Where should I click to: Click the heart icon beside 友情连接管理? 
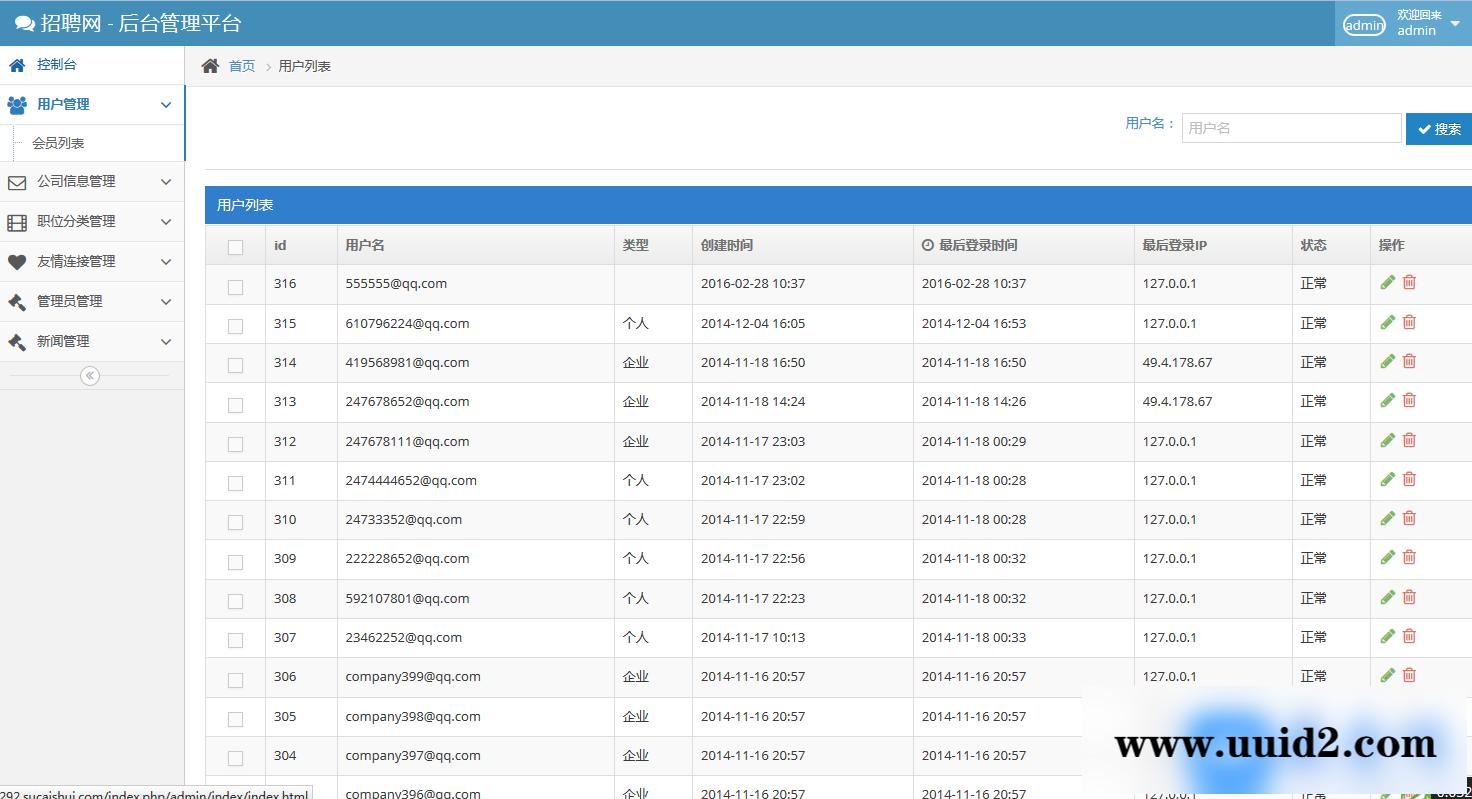pos(19,261)
